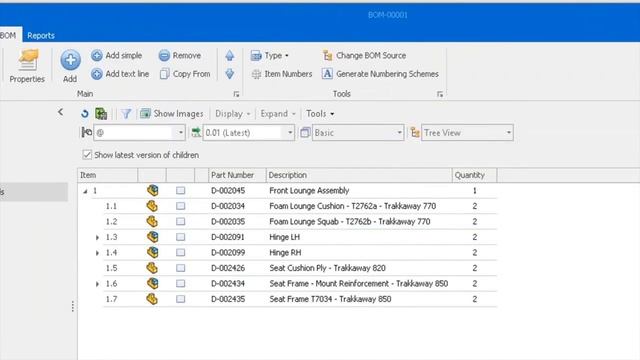Choose Add simple
Viewport: 640px width, 360px height.
click(117, 56)
